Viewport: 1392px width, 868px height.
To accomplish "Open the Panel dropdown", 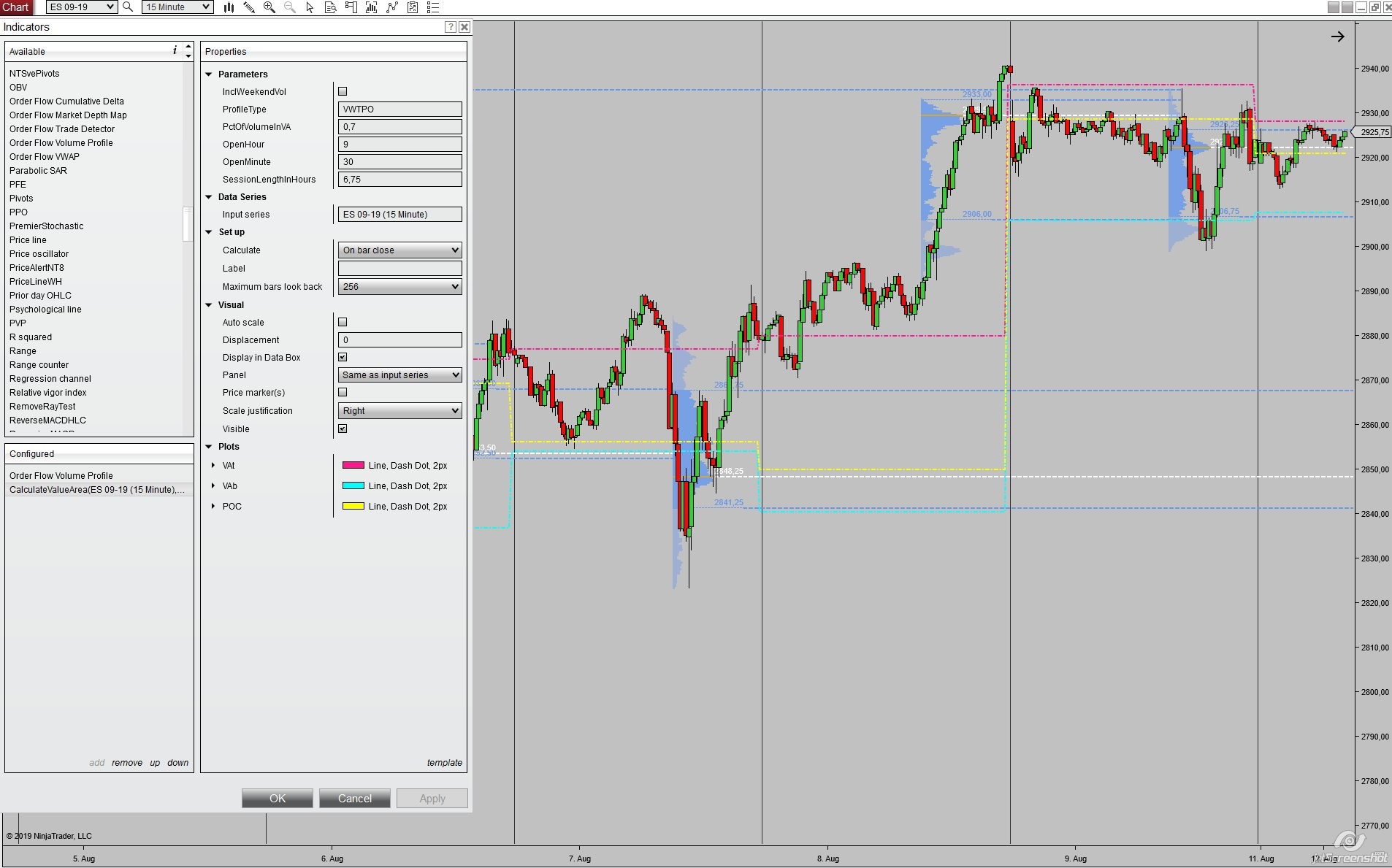I will (x=400, y=375).
